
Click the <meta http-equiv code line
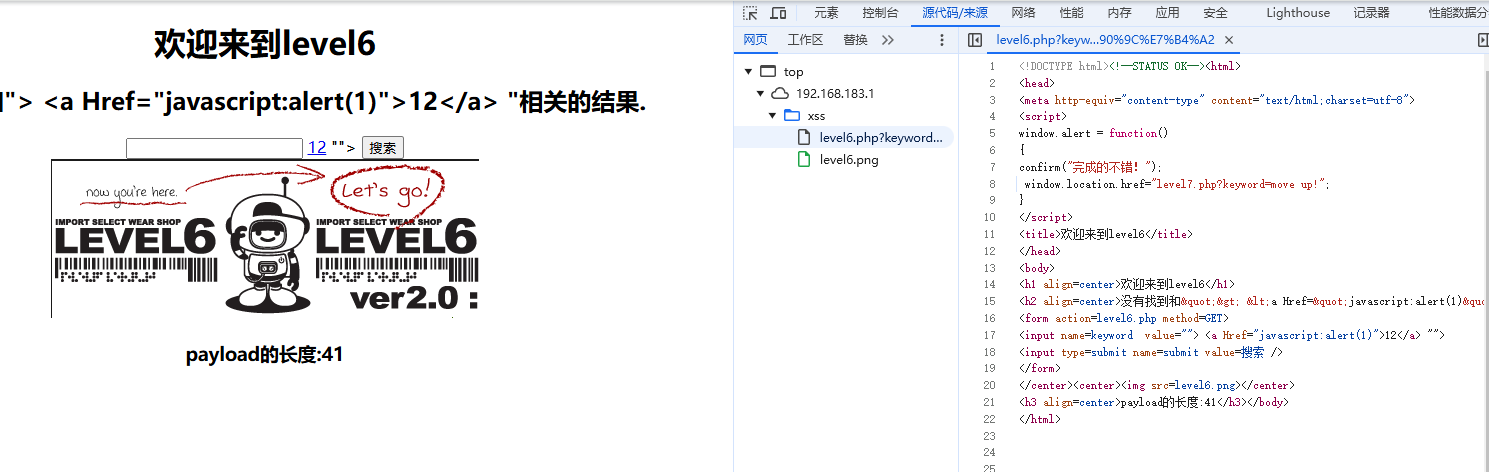(1216, 100)
